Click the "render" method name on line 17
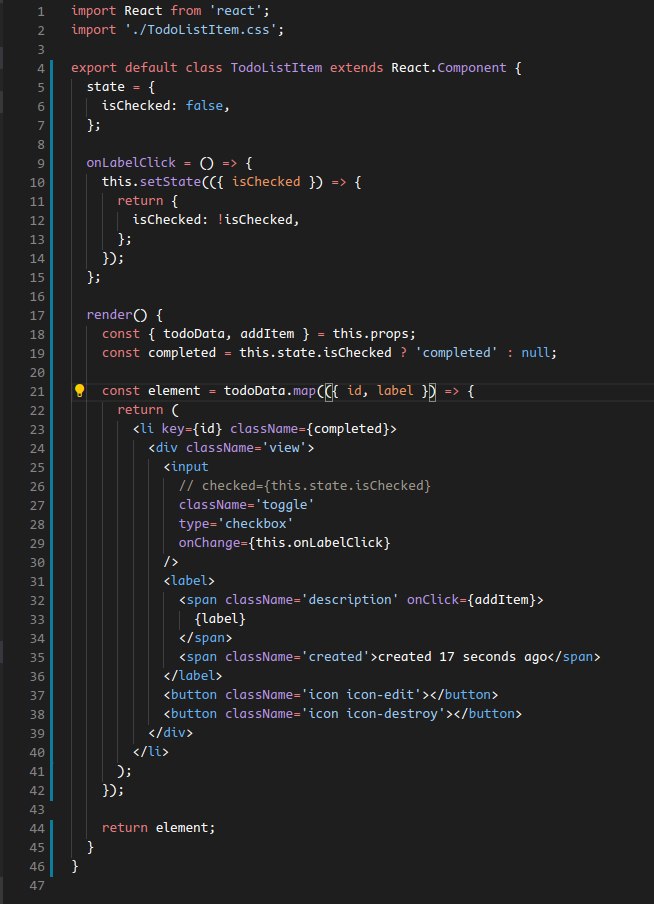 pos(110,315)
